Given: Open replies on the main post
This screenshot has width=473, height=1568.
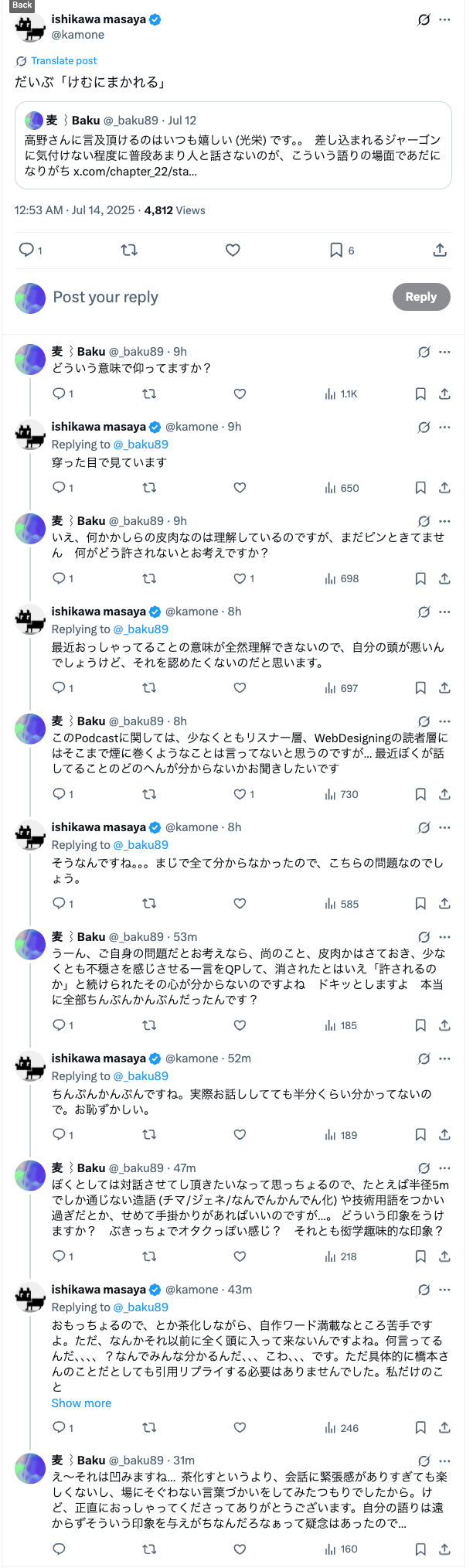Looking at the screenshot, I should [x=26, y=250].
